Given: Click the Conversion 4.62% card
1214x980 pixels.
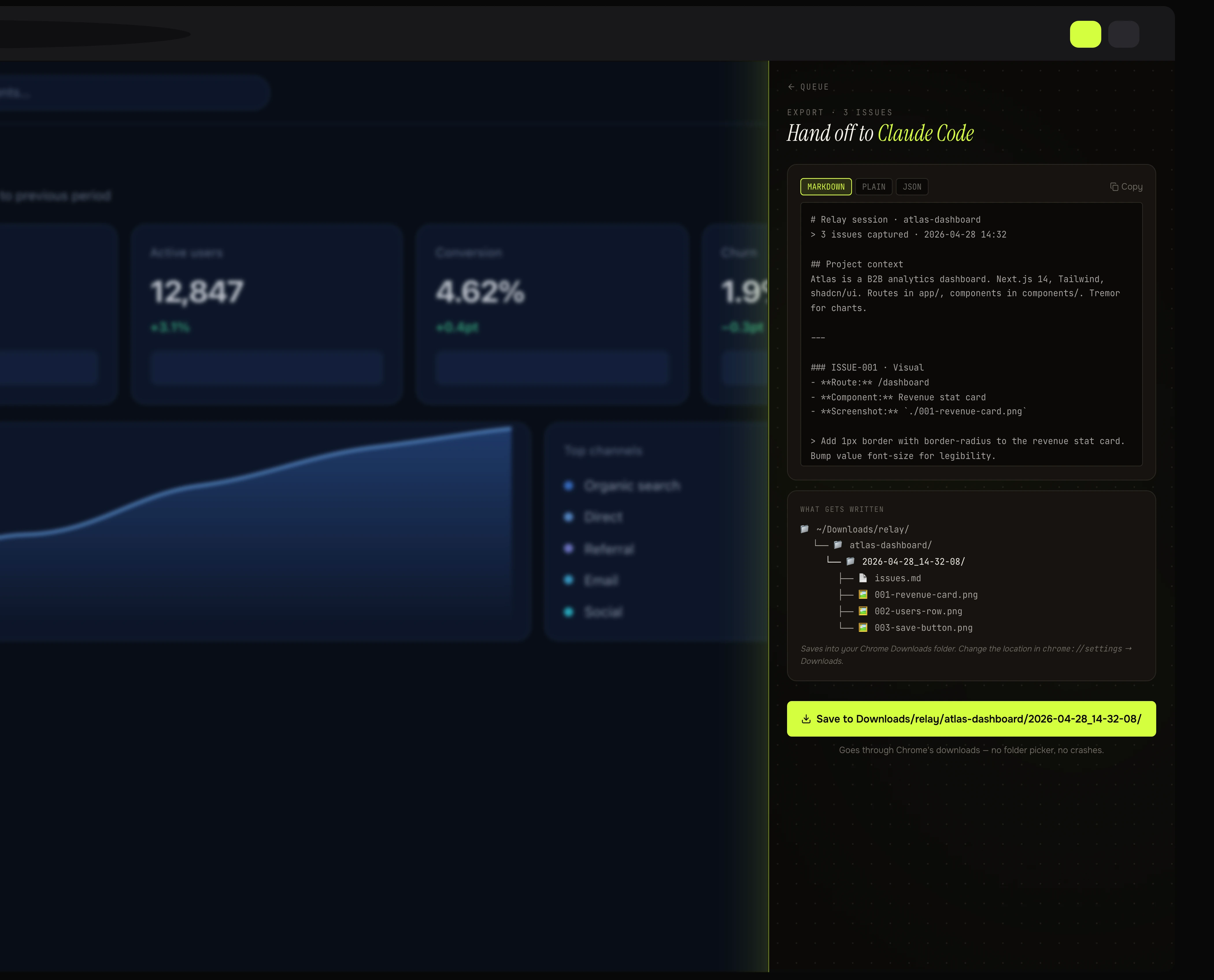Looking at the screenshot, I should (x=552, y=314).
